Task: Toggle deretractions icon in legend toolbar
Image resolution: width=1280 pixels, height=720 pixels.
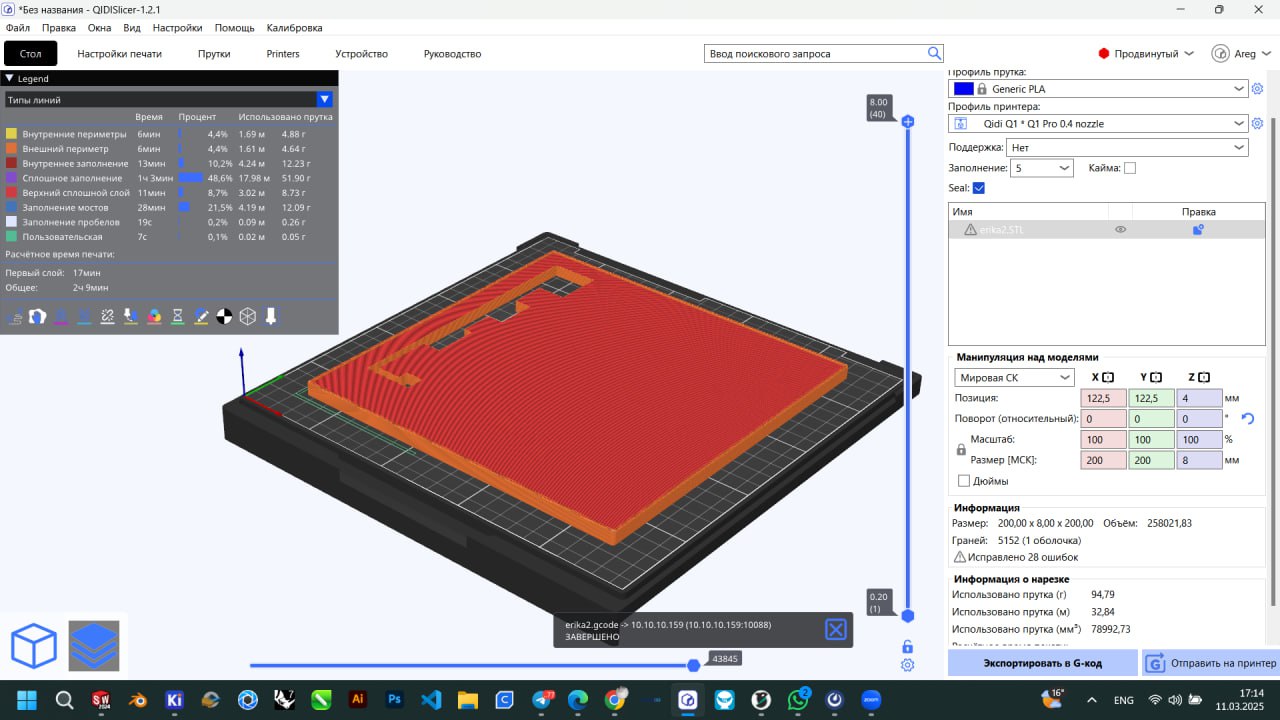Action: click(x=84, y=316)
